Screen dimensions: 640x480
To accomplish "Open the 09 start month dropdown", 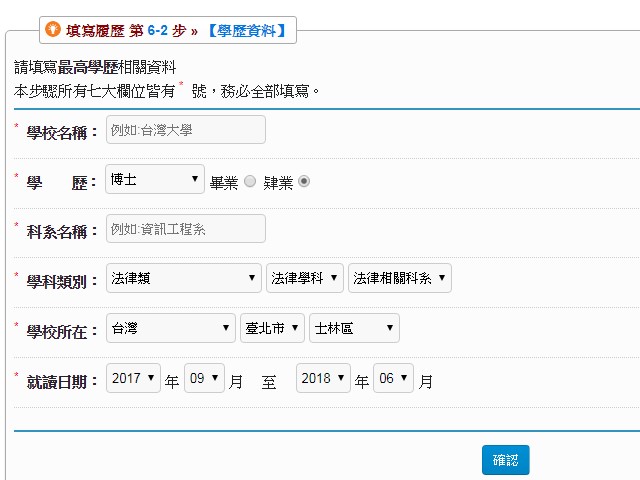I will [x=204, y=379].
